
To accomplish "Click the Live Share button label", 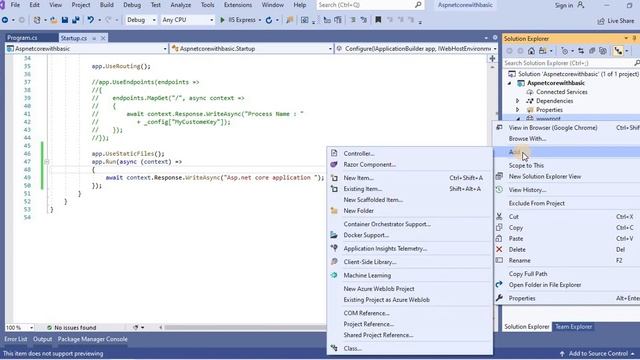I will (x=620, y=21).
